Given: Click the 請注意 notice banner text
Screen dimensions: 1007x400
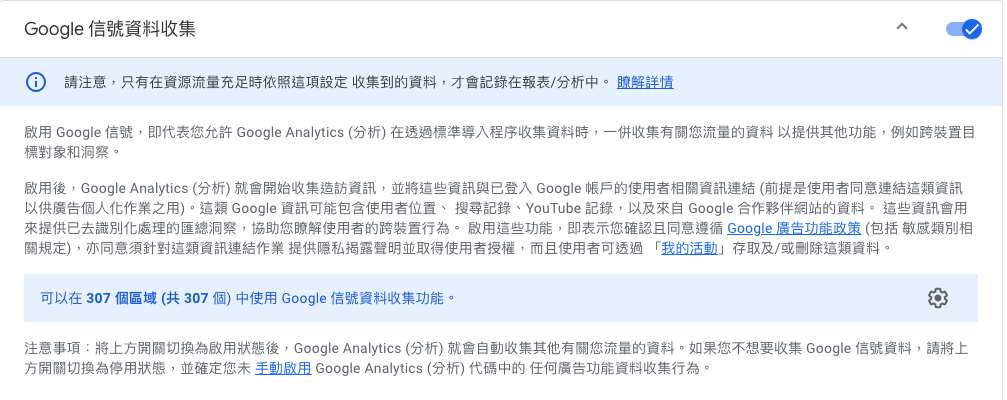Looking at the screenshot, I should (338, 82).
